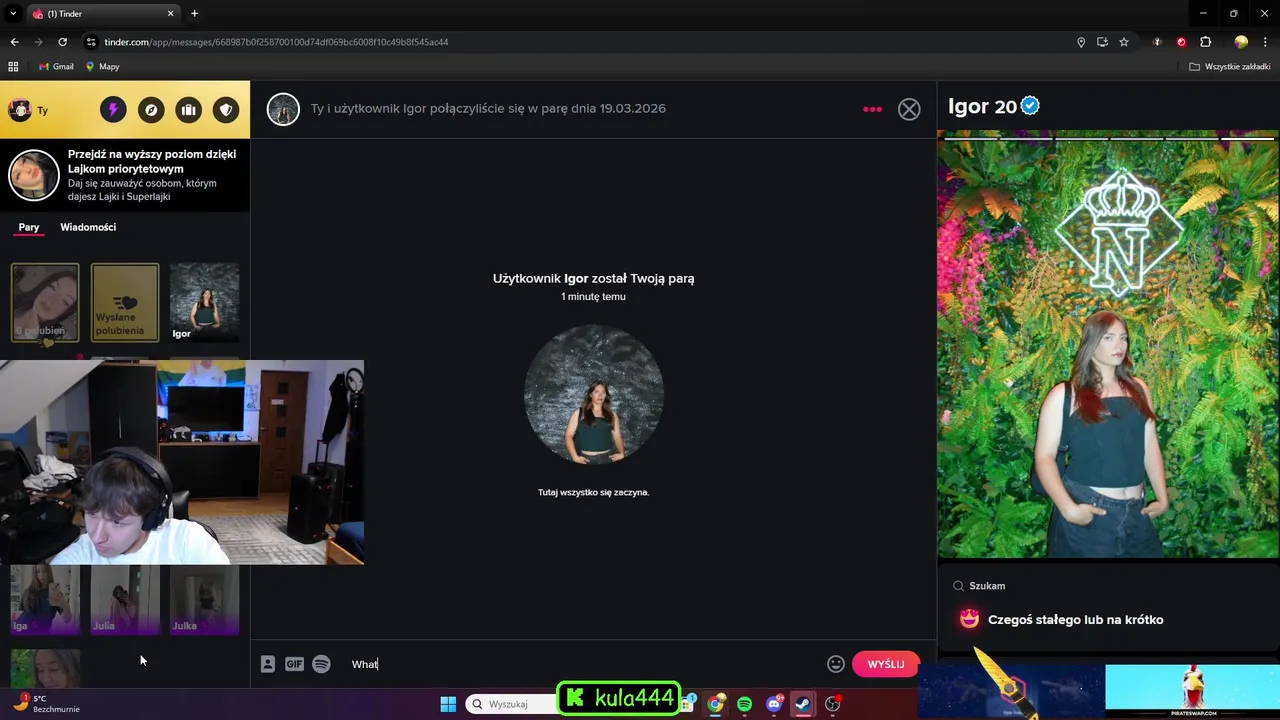Open the Iga match thumbnail
1280x720 pixels.
tap(45, 600)
